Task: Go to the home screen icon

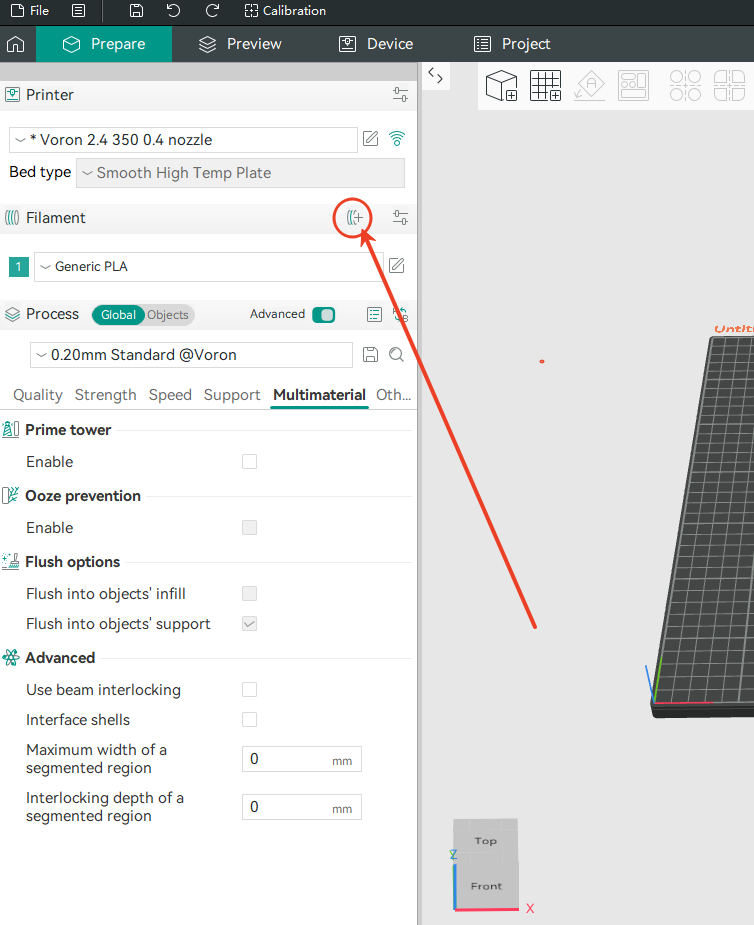Action: point(16,44)
